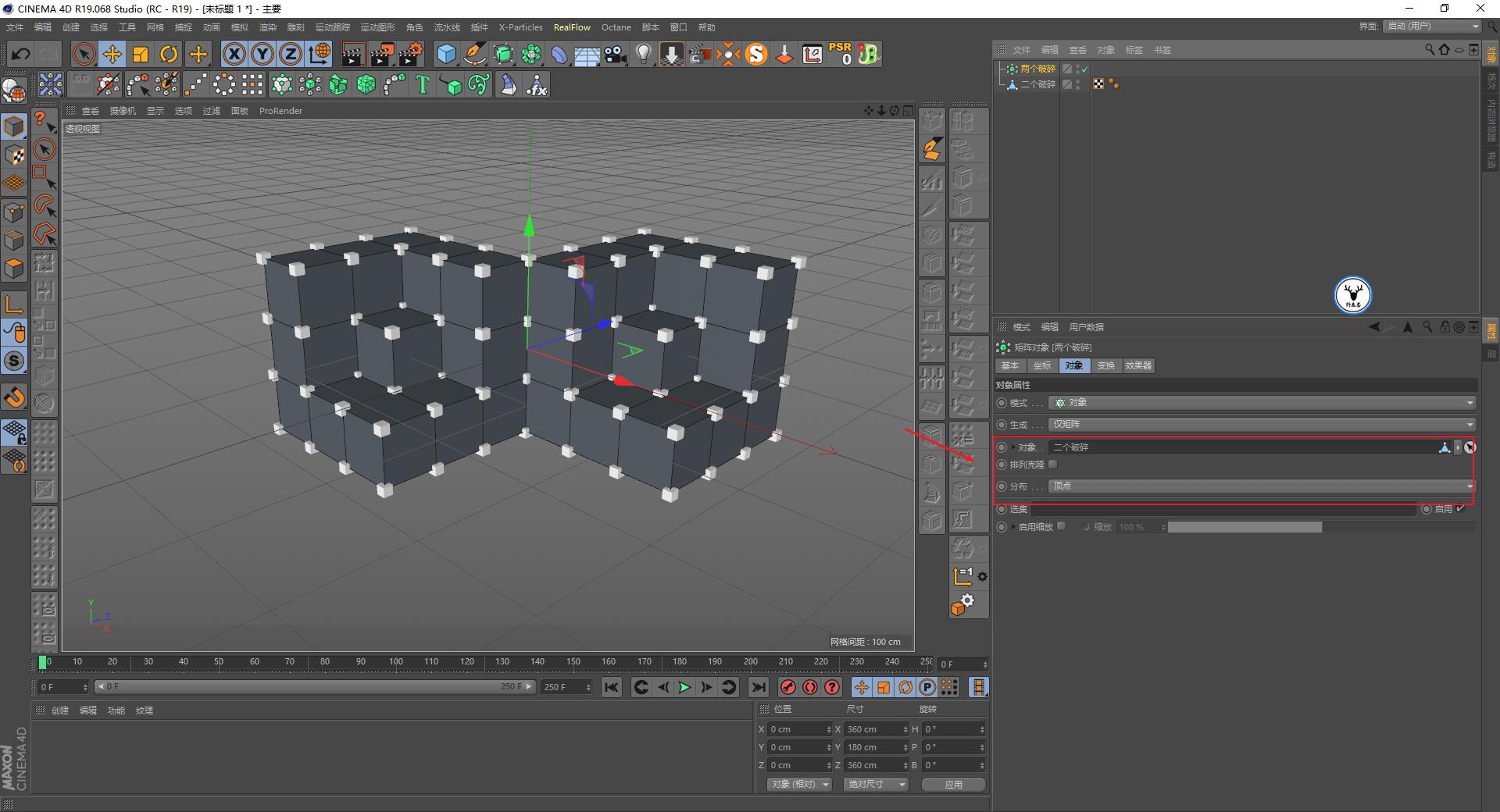The image size is (1500, 812).
Task: Select the Move tool in the toolbar
Action: point(112,54)
